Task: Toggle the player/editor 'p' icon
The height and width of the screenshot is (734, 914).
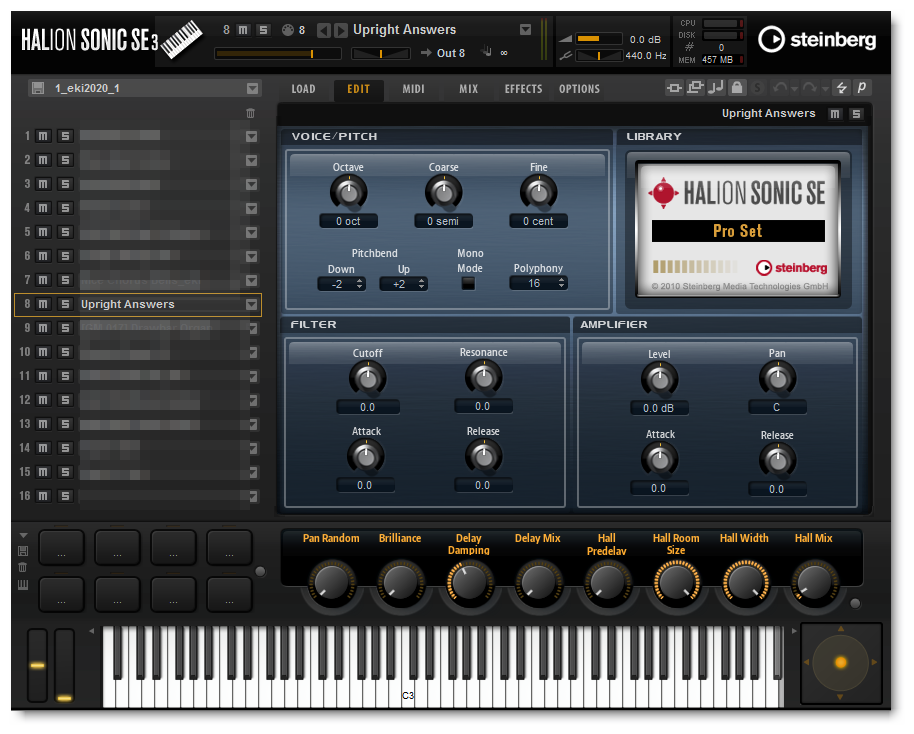Action: 862,88
